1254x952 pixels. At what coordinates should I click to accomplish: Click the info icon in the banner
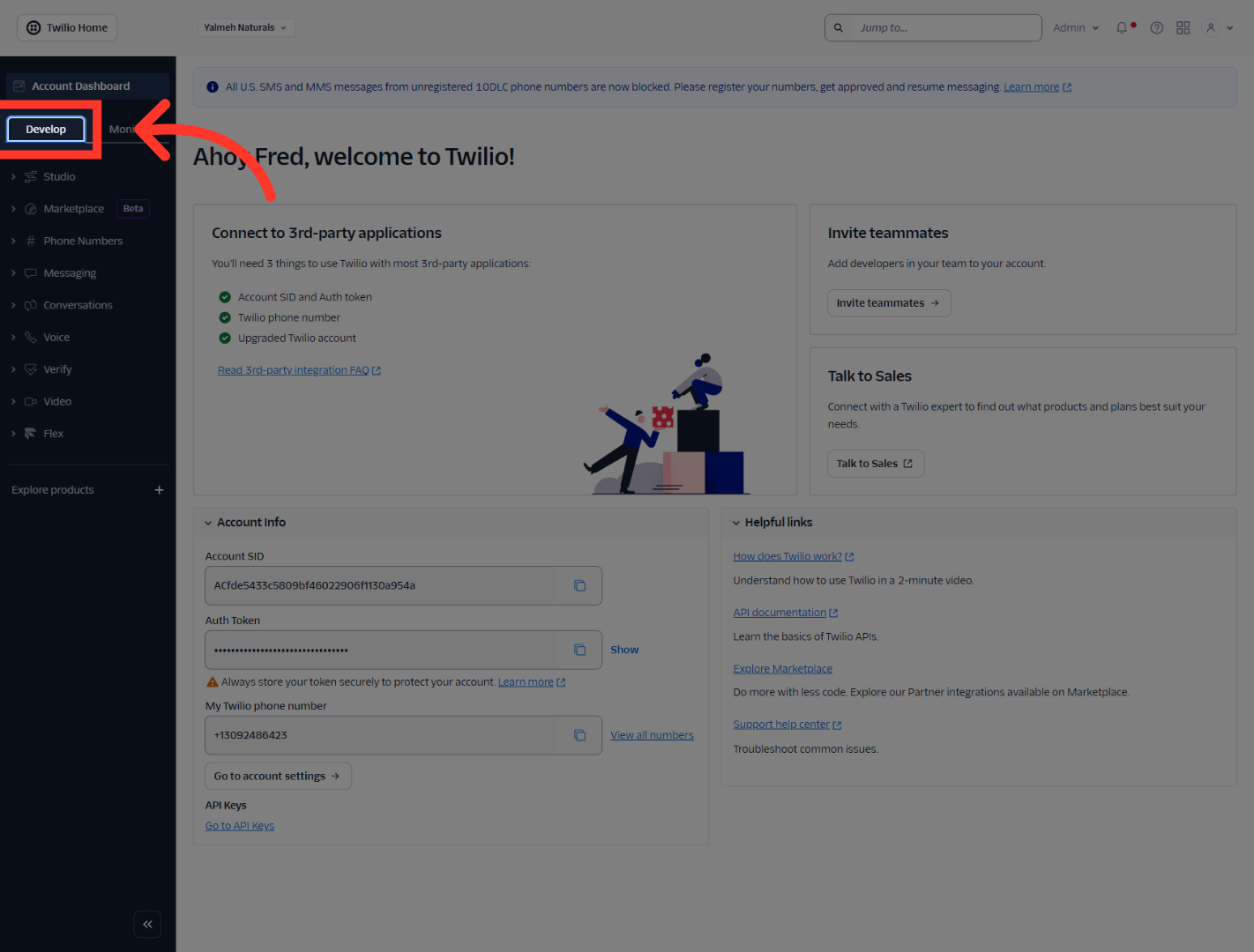(213, 87)
